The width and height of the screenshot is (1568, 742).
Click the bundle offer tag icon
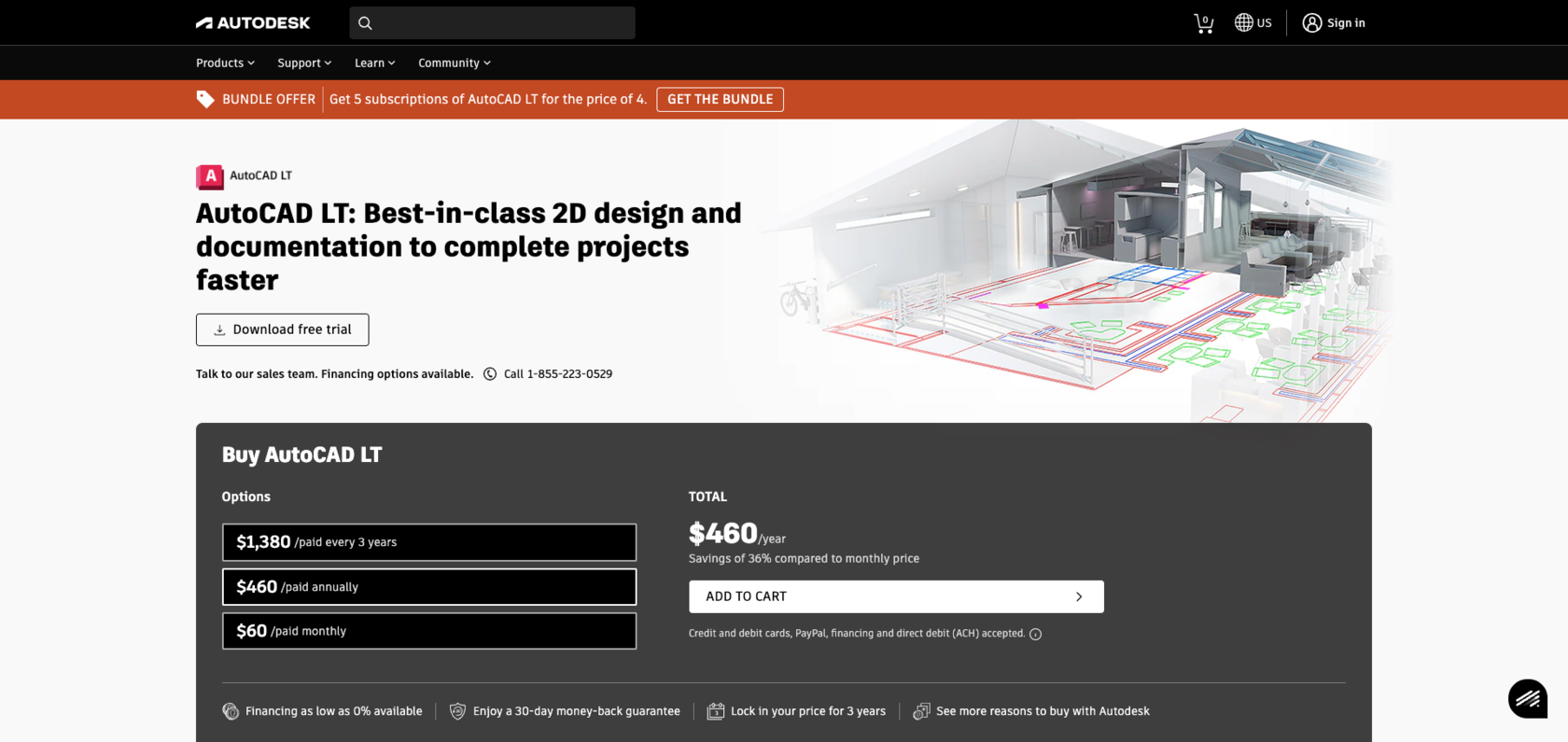coord(205,99)
